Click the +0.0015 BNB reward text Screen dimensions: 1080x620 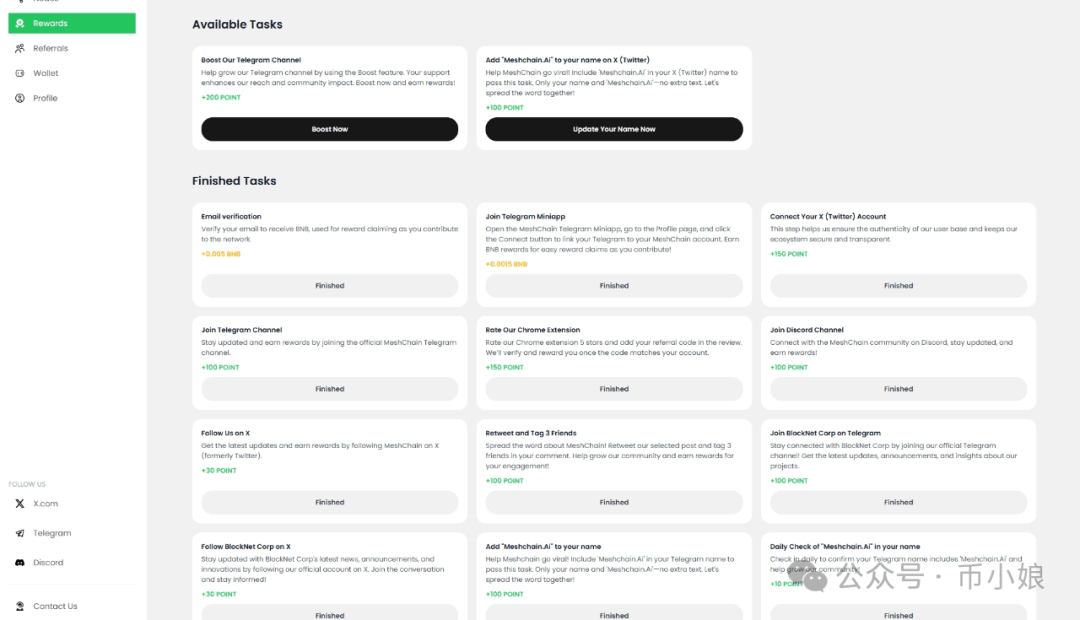click(x=506, y=264)
